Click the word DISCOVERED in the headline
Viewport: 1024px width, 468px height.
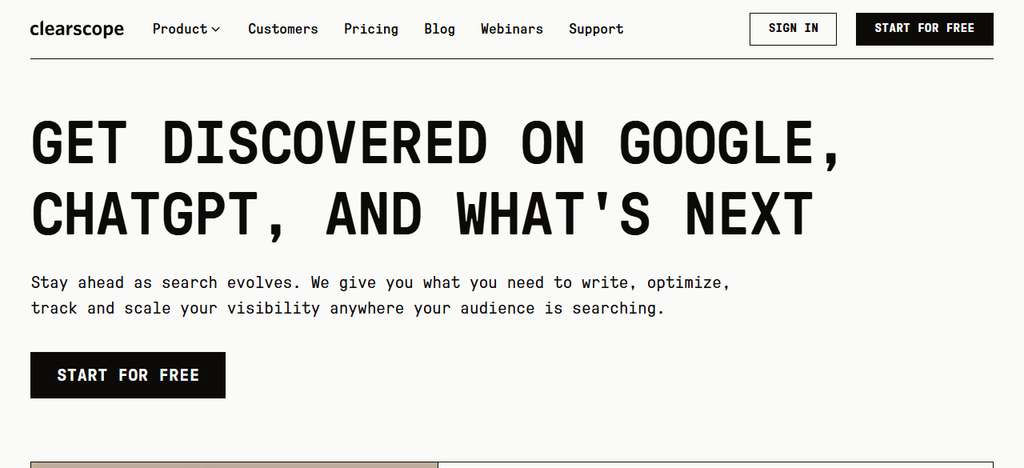(325, 143)
